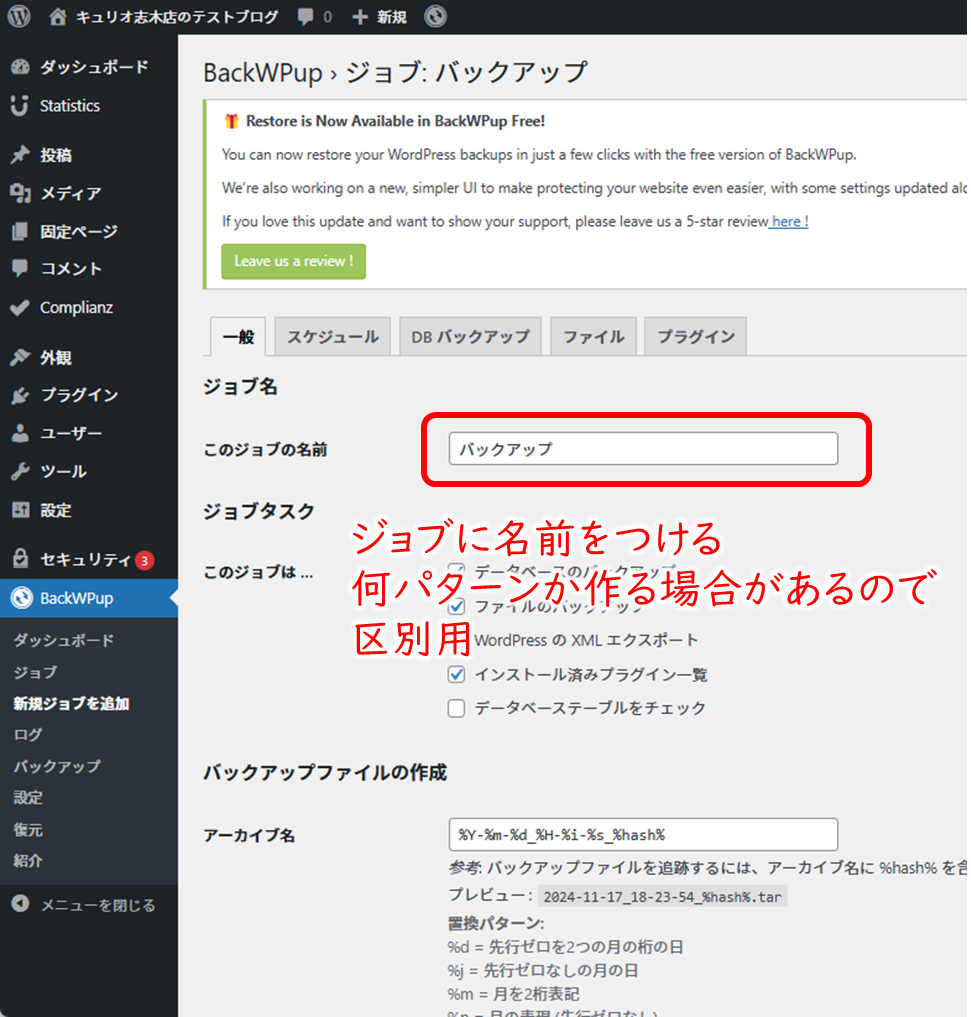Viewport: 971px width, 1017px height.
Task: Click the BackWPup icon in top admin bar
Action: [436, 16]
